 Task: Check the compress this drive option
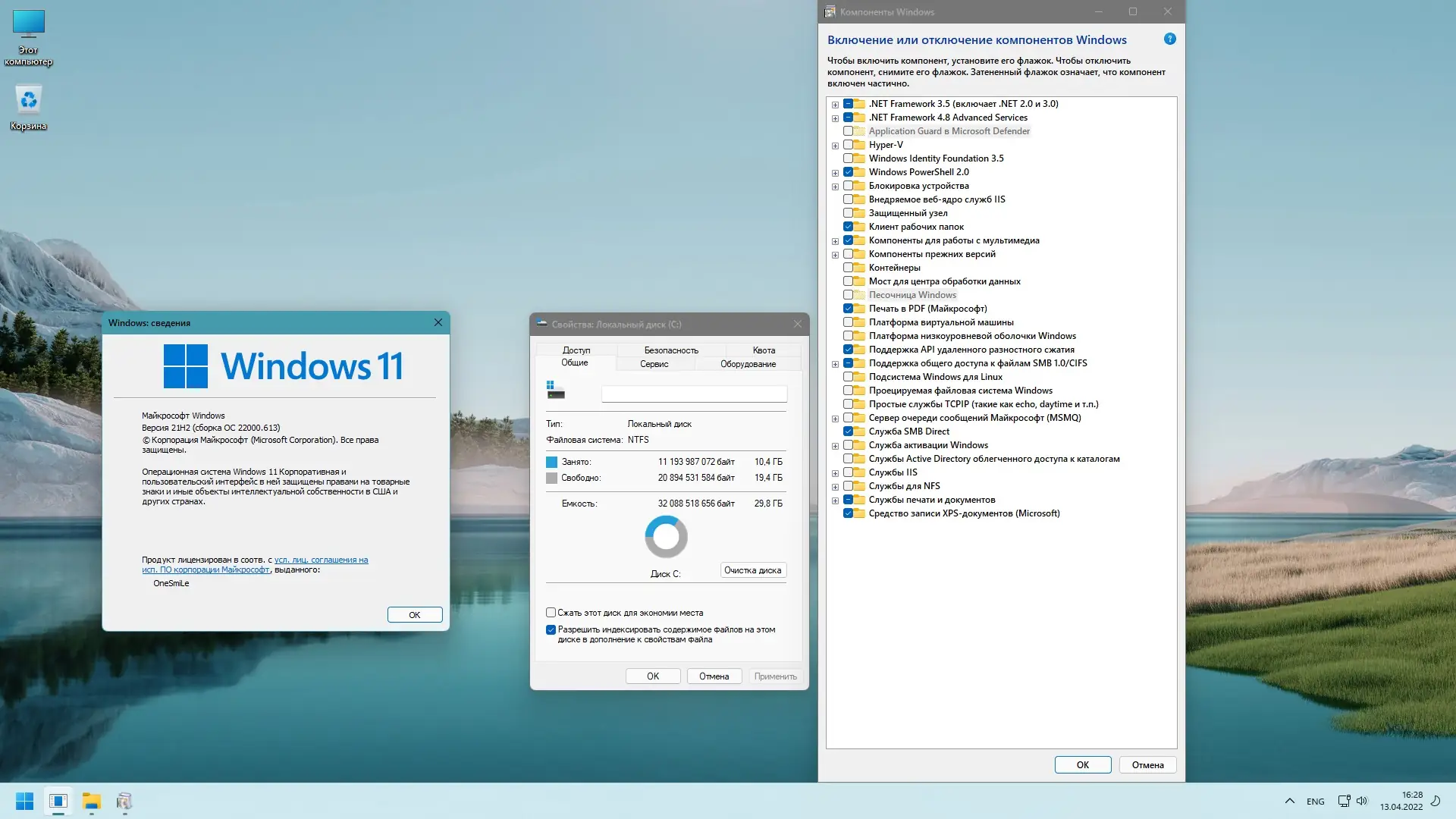[551, 613]
